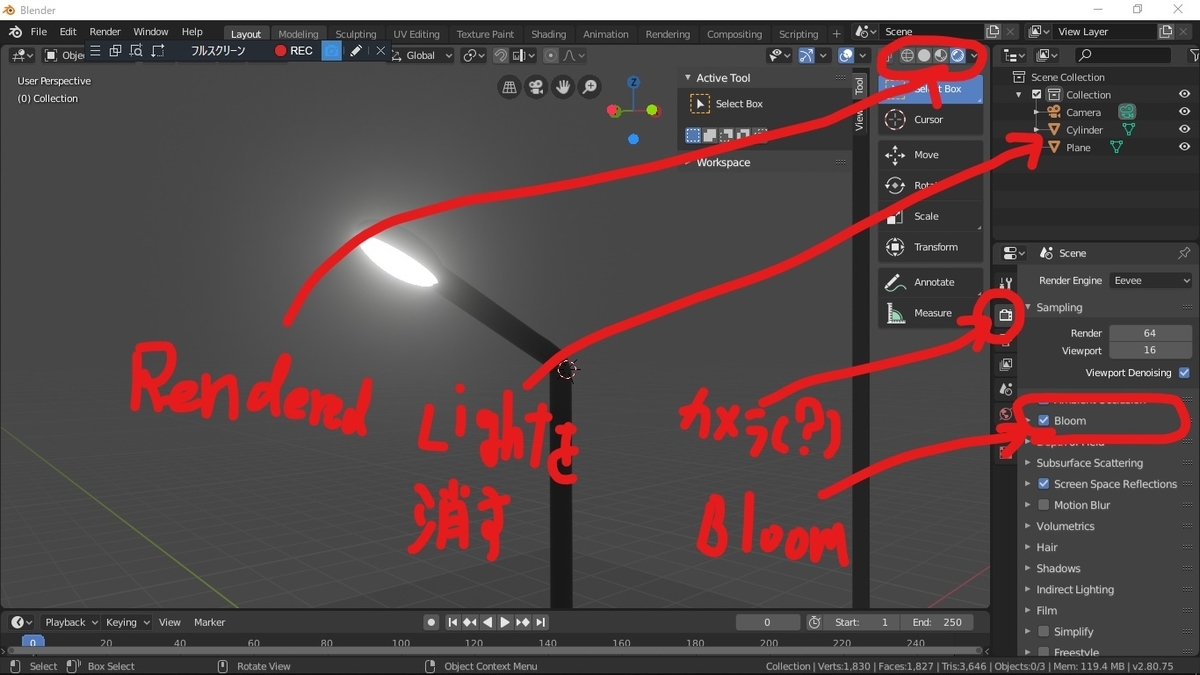This screenshot has width=1200, height=675.
Task: Open the Render properties tab icon
Action: 1006,315
